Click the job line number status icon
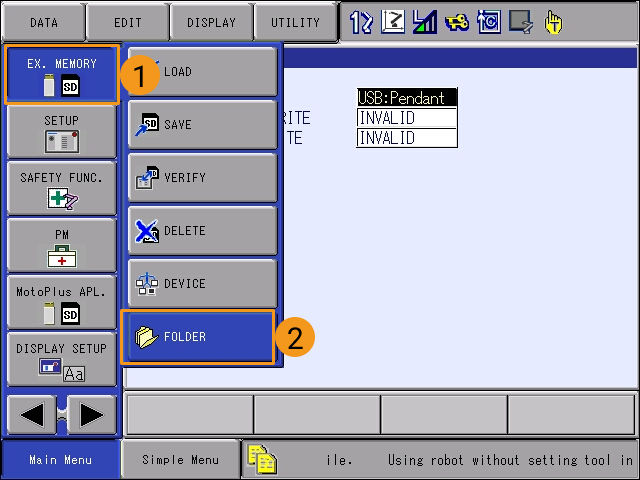This screenshot has height=480, width=640. click(361, 22)
